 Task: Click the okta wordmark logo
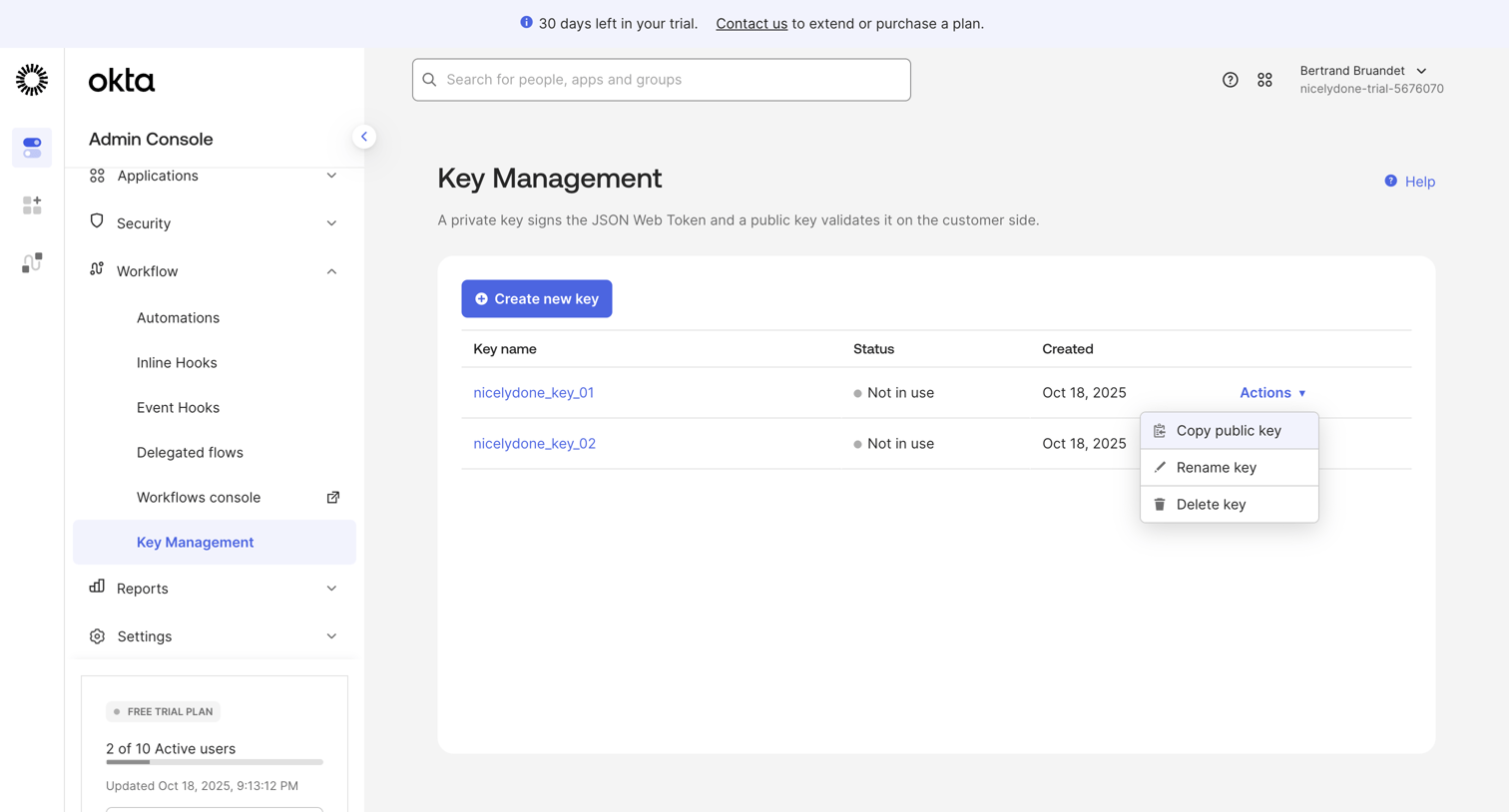(122, 81)
